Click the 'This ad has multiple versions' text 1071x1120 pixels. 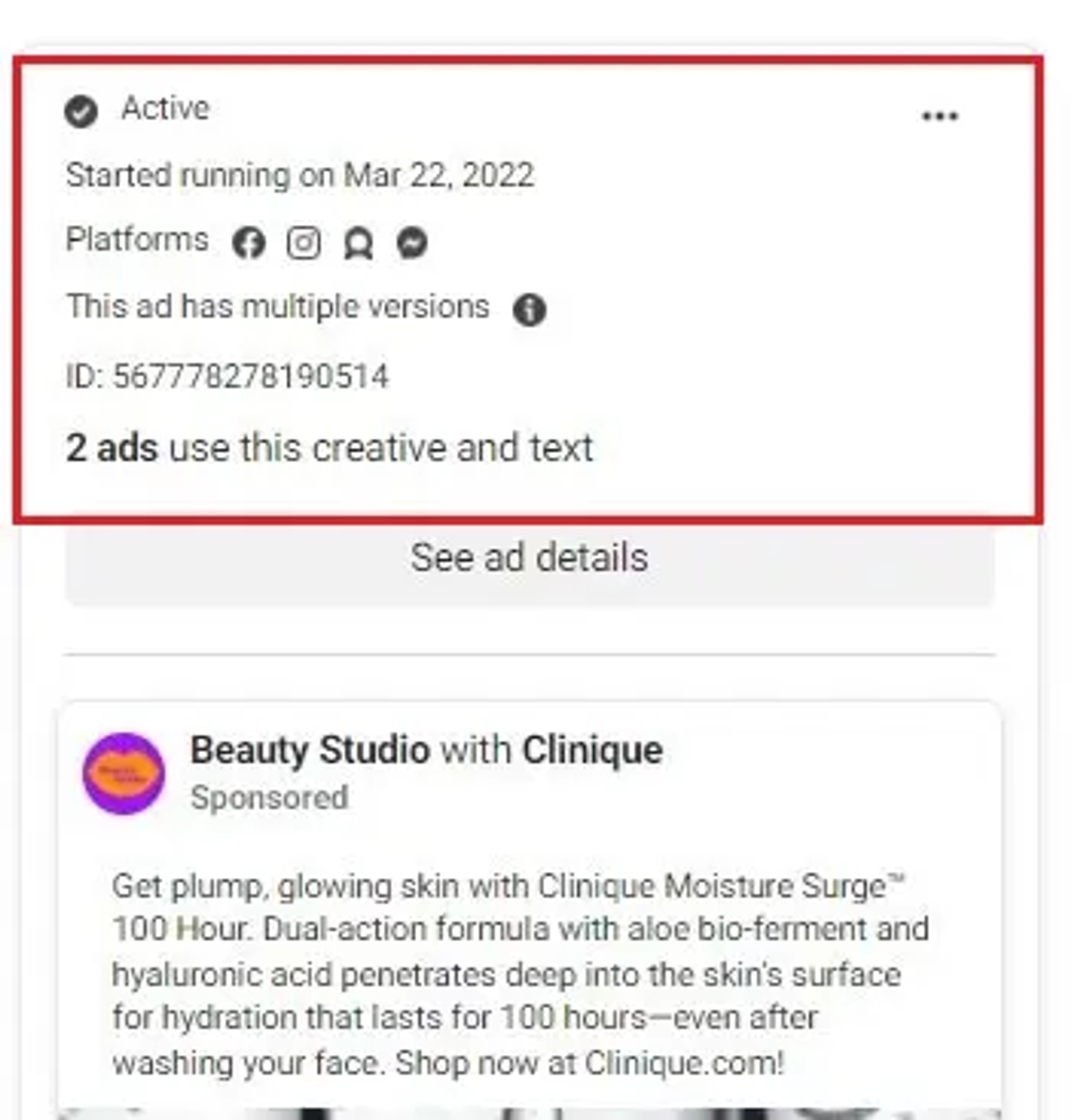[278, 307]
